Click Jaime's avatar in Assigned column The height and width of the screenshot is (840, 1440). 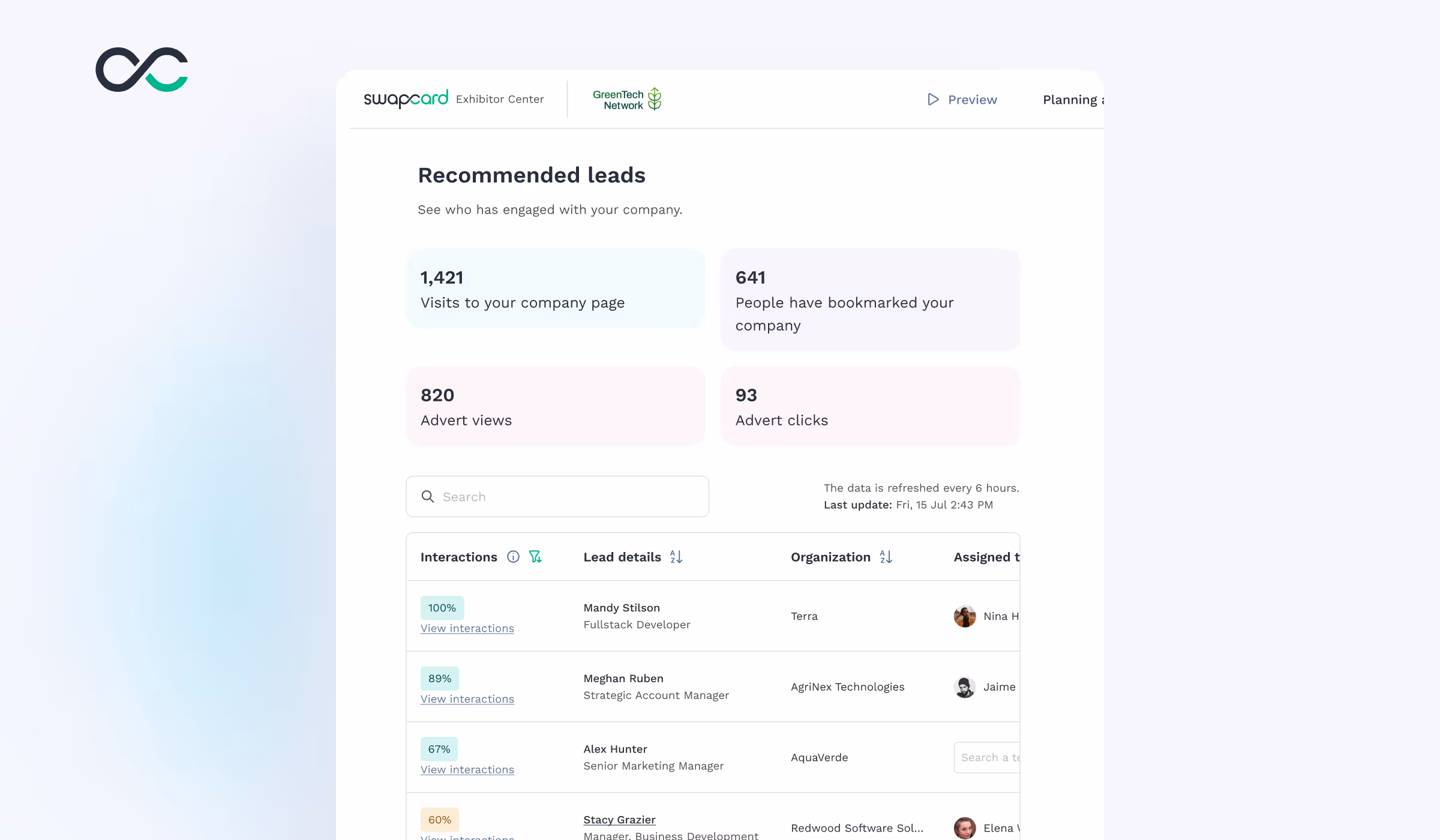[965, 687]
